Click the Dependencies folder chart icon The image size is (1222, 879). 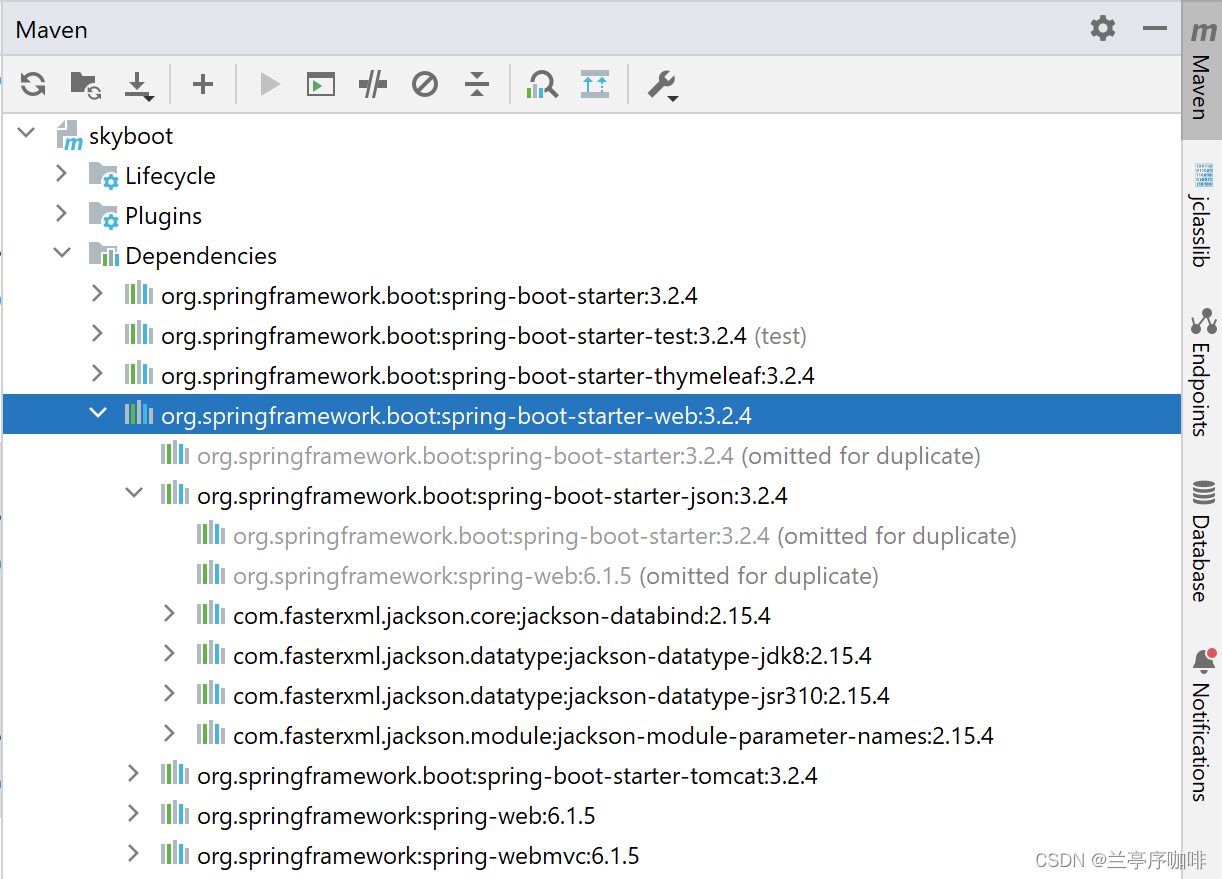click(x=104, y=255)
